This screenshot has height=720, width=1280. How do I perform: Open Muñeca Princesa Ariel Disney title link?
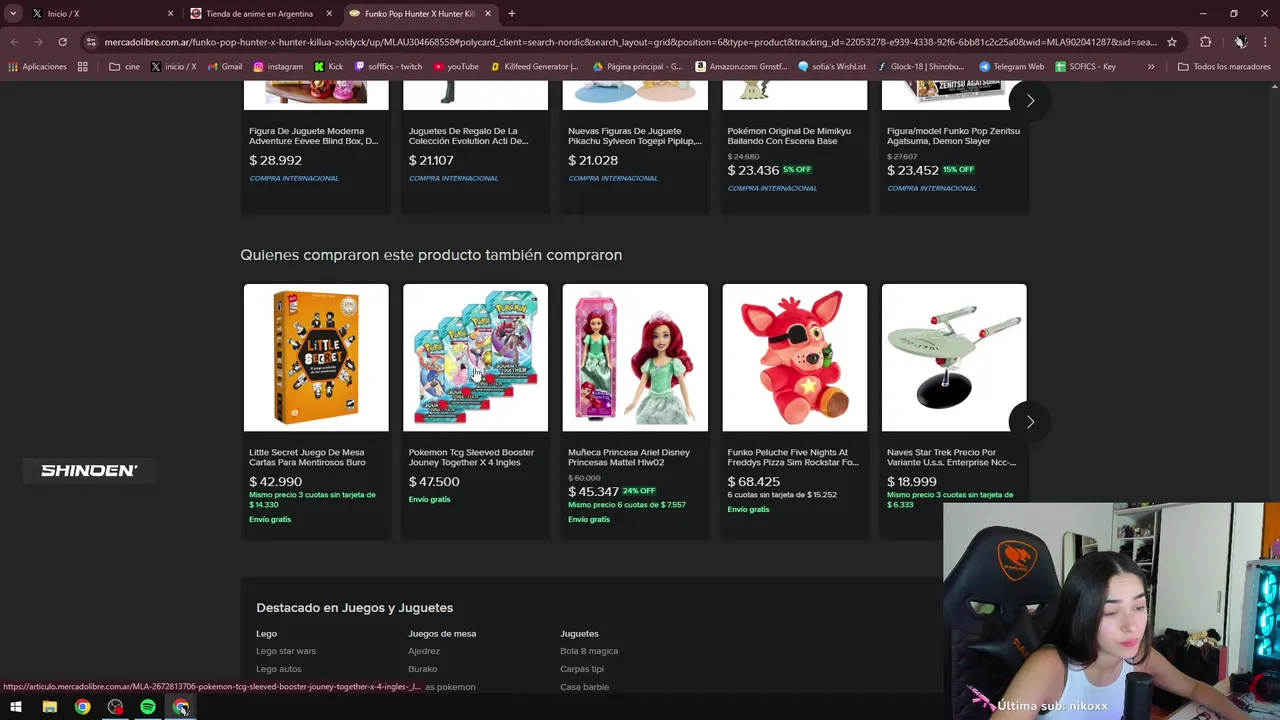point(629,457)
